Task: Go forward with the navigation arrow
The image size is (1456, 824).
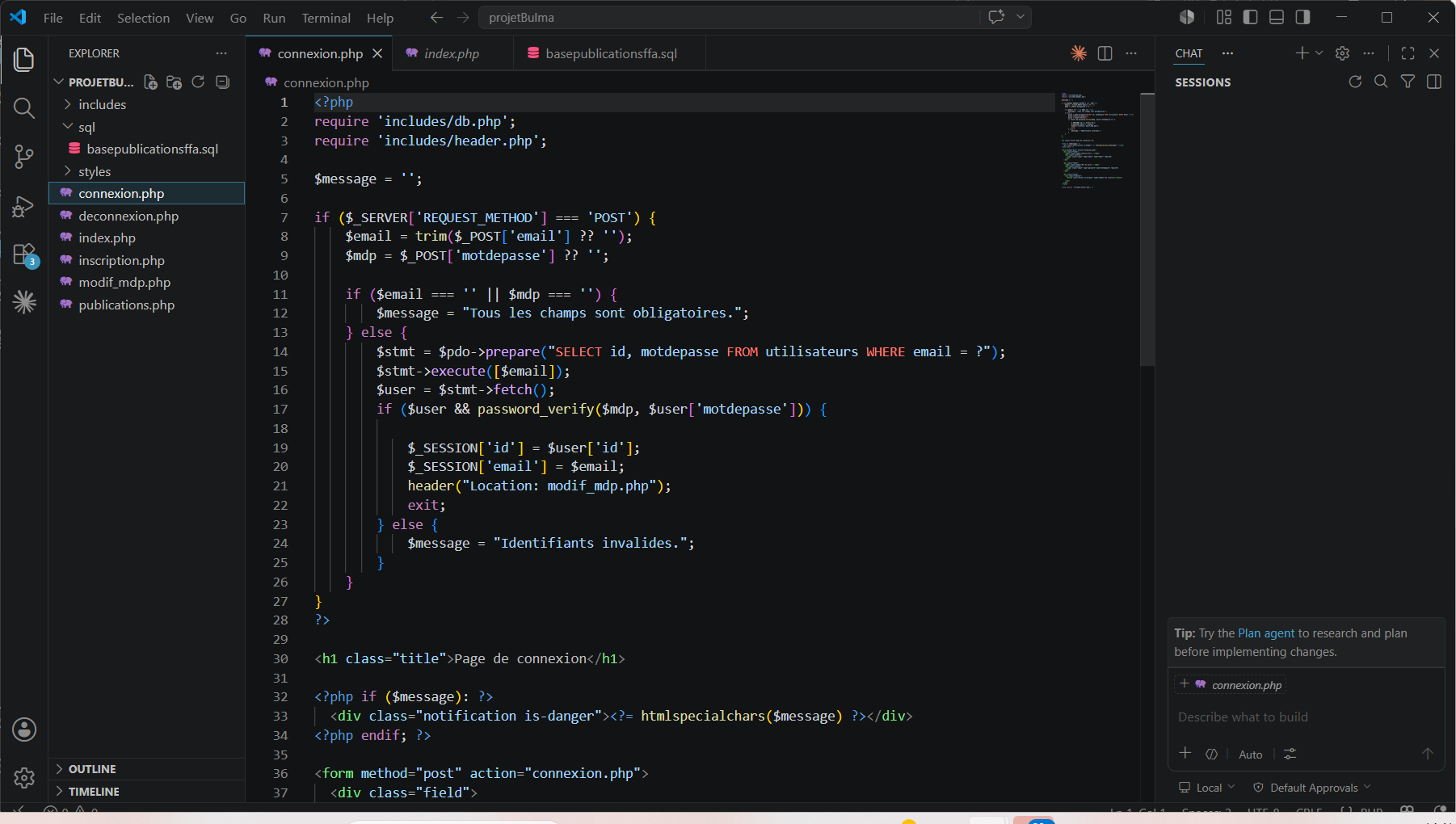Action: (463, 17)
